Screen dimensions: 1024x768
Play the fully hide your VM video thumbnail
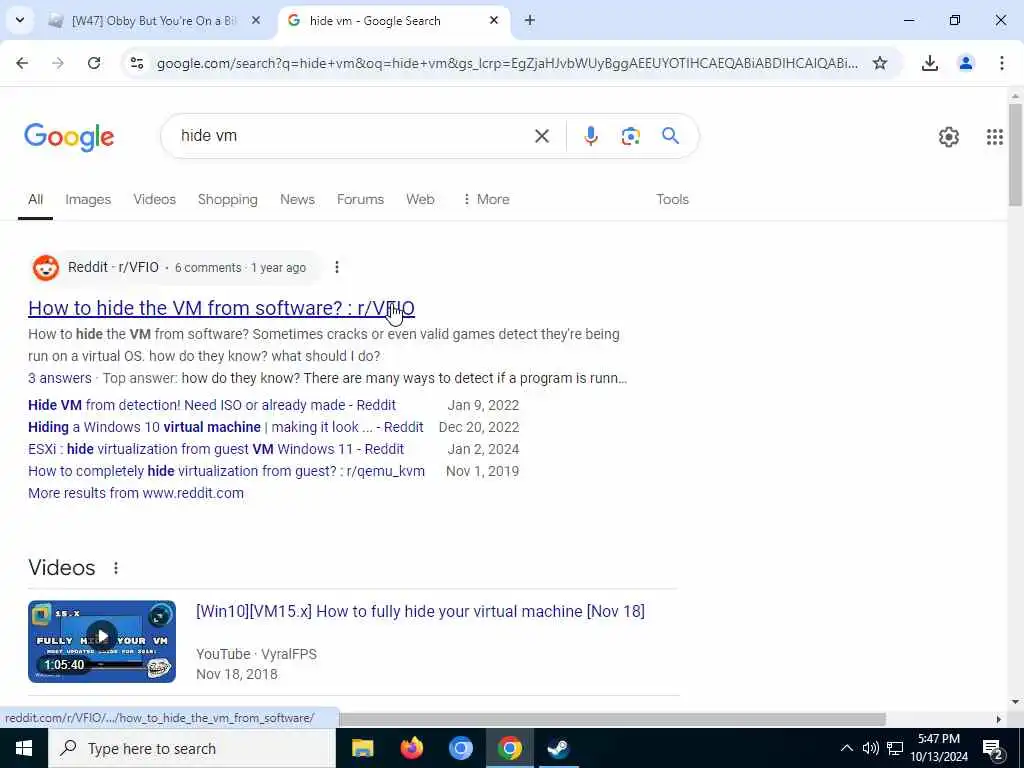[x=102, y=641]
